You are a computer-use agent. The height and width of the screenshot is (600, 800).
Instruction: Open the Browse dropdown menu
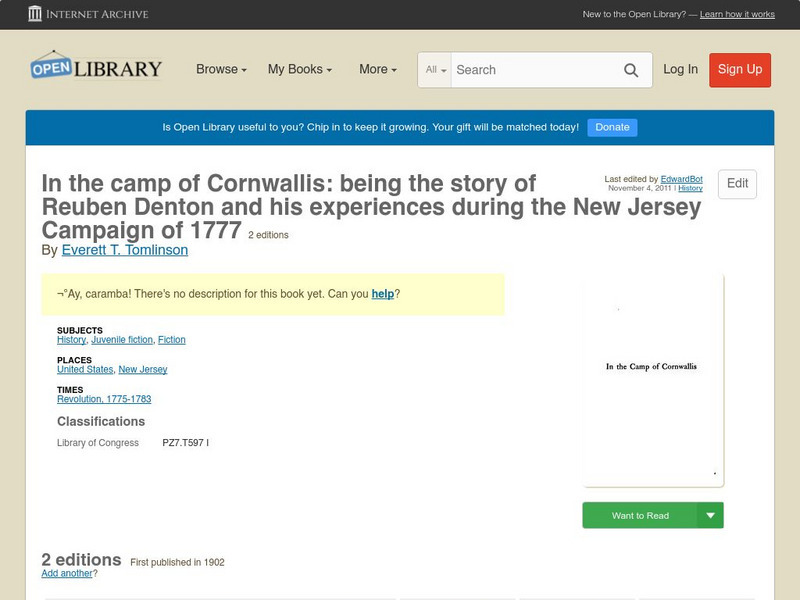point(221,69)
